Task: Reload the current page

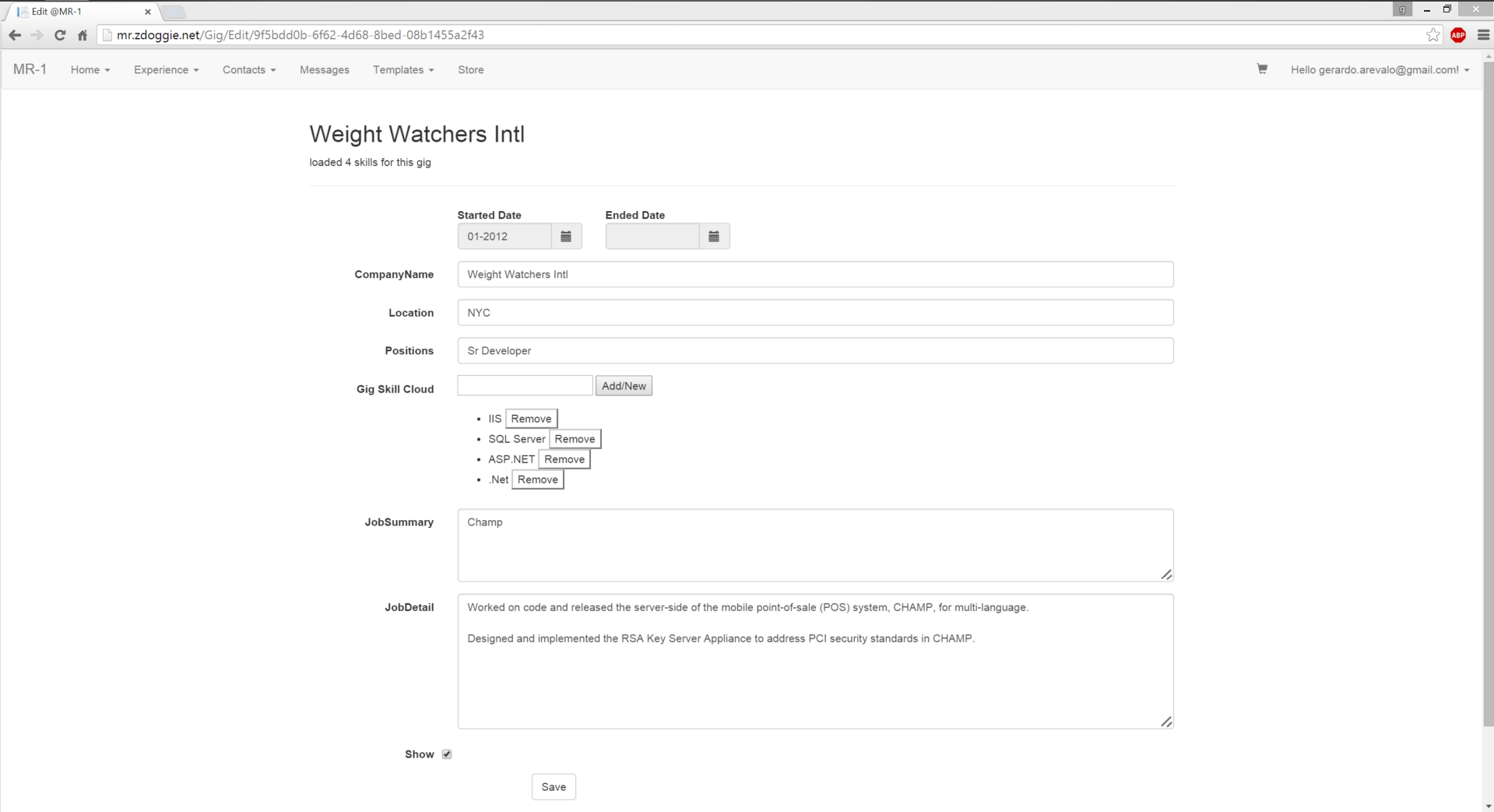Action: point(60,35)
